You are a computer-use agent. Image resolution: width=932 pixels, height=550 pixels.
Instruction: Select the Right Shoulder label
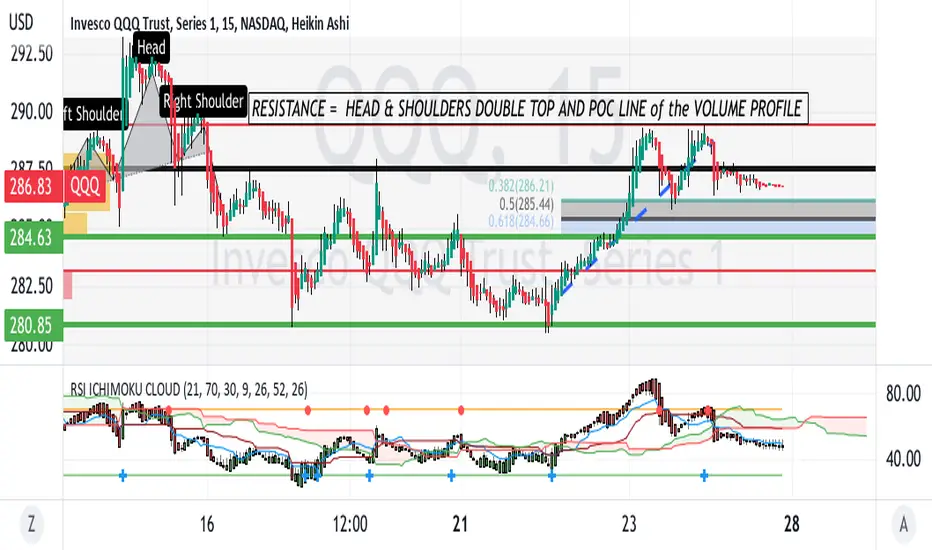click(203, 102)
